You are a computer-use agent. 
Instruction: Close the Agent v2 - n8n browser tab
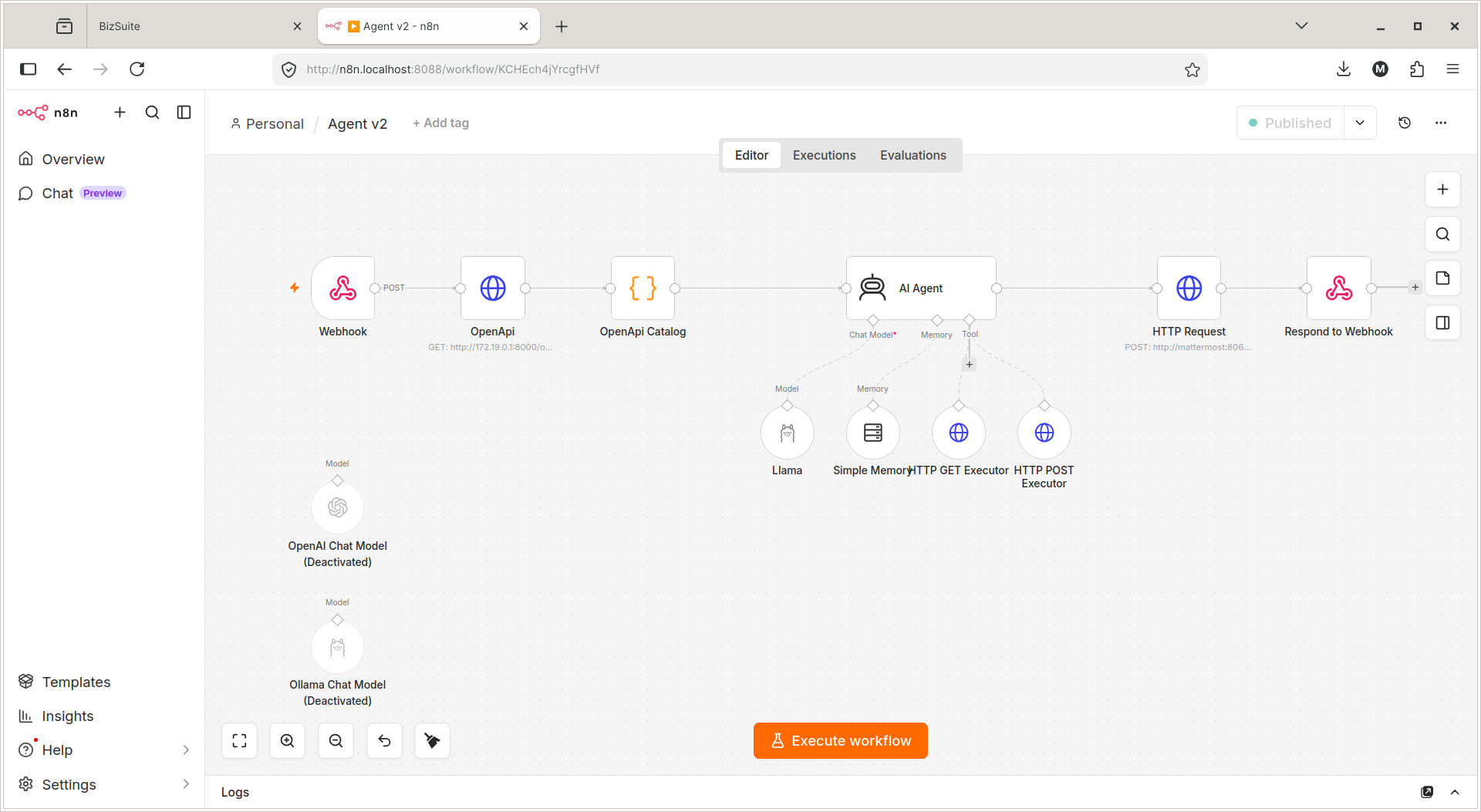tap(524, 25)
